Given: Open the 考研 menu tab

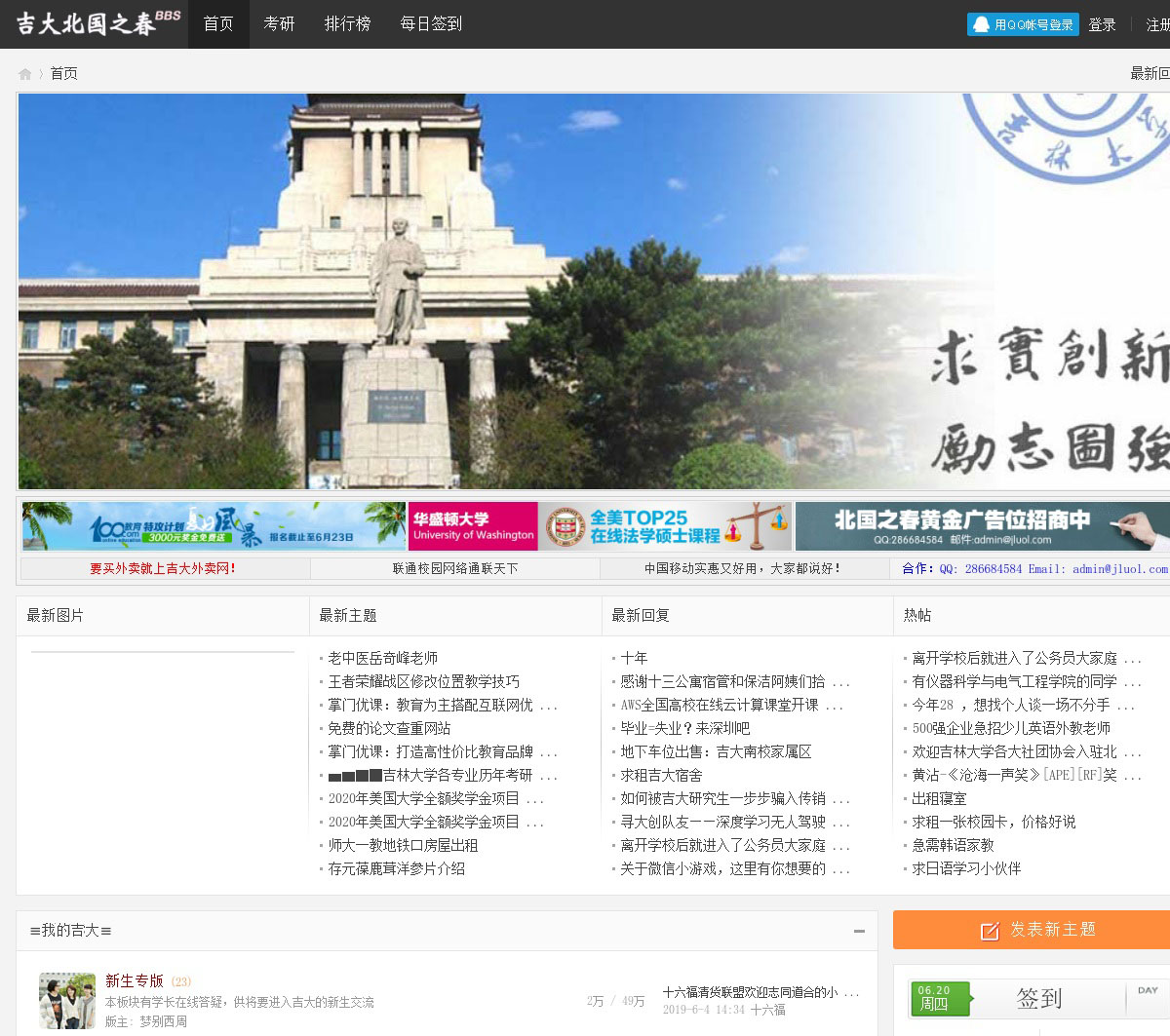Looking at the screenshot, I should tap(279, 23).
